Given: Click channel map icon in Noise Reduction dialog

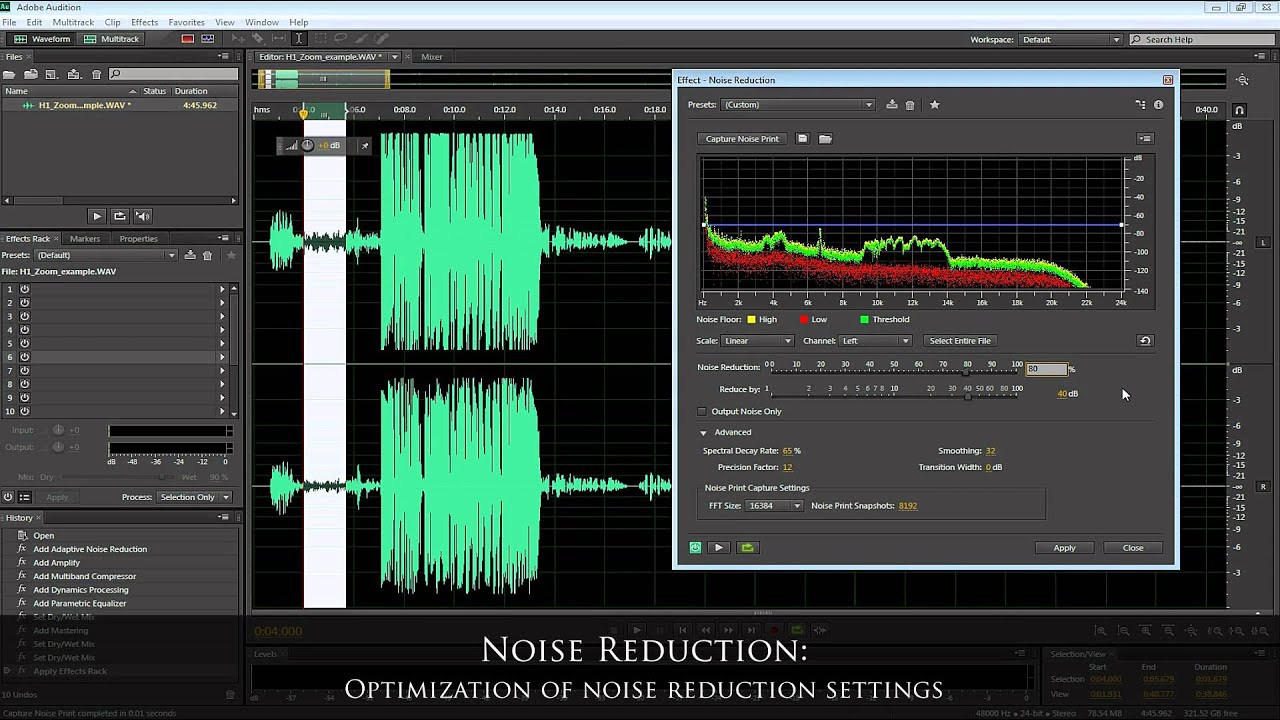Looking at the screenshot, I should click(x=1140, y=104).
